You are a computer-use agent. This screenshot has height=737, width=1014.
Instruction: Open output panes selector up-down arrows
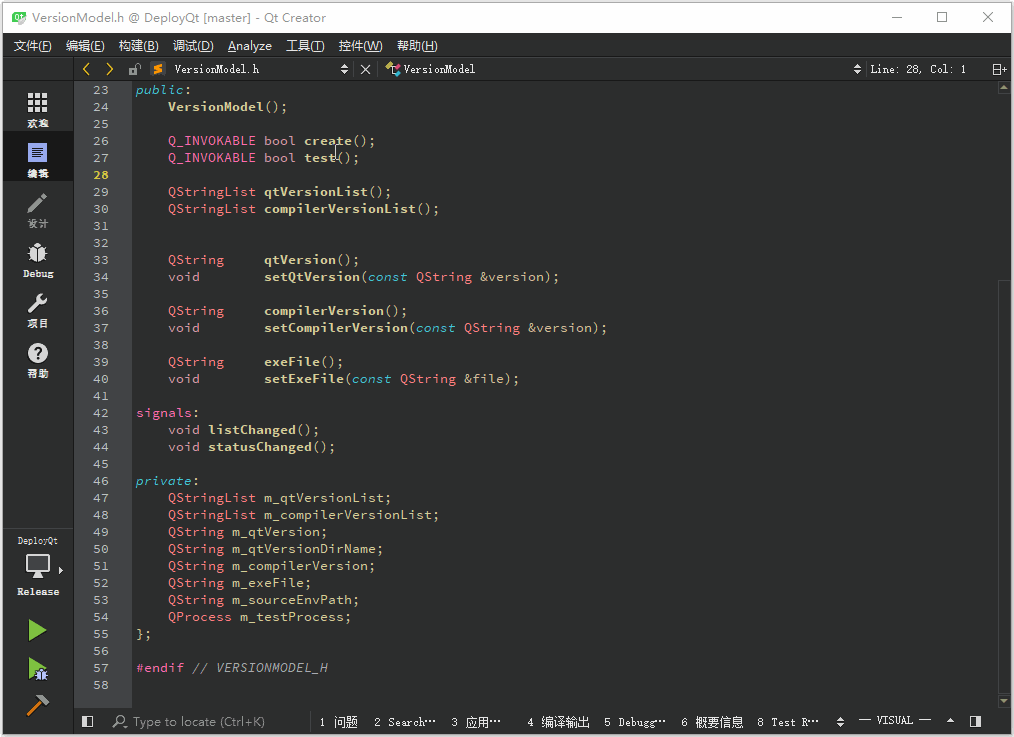tap(840, 721)
